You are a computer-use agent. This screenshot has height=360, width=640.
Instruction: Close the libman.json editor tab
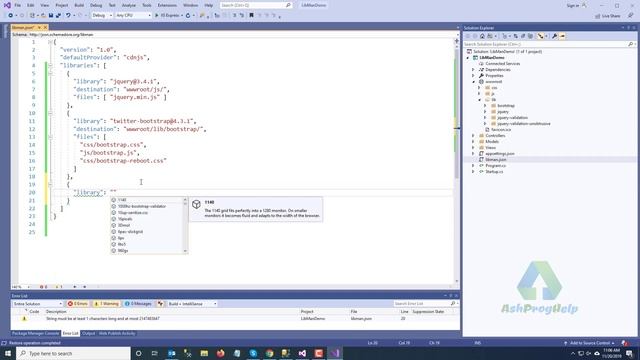pyautogui.click(x=45, y=27)
